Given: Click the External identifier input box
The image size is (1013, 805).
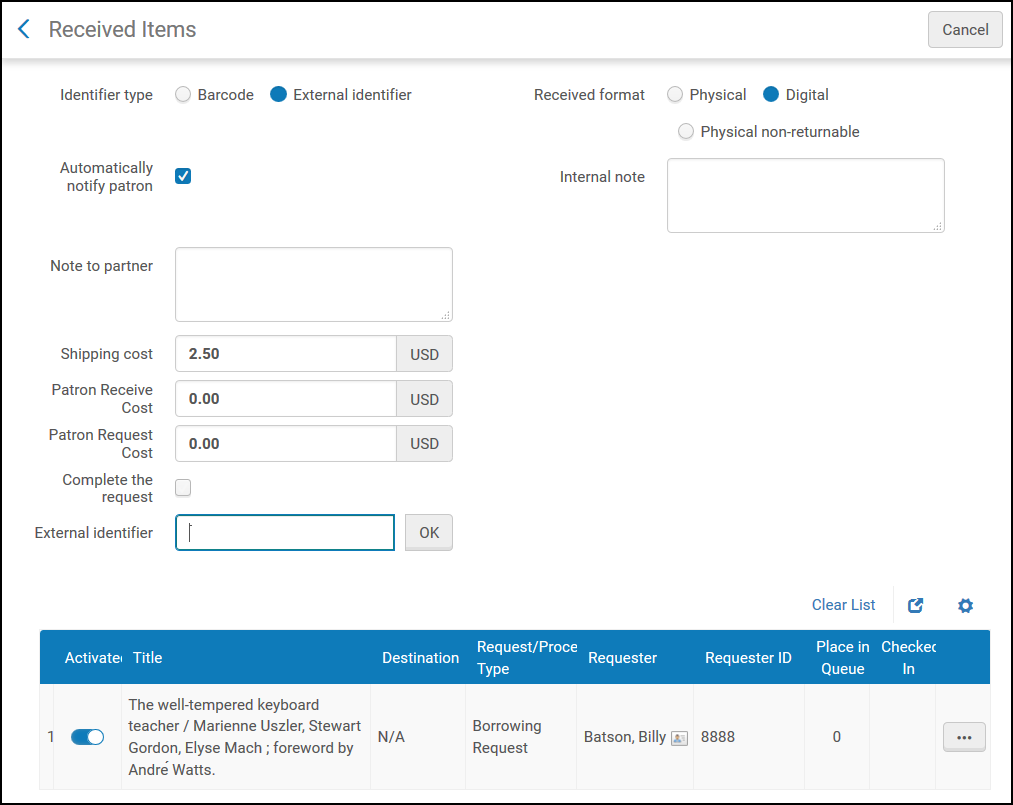Looking at the screenshot, I should [285, 532].
